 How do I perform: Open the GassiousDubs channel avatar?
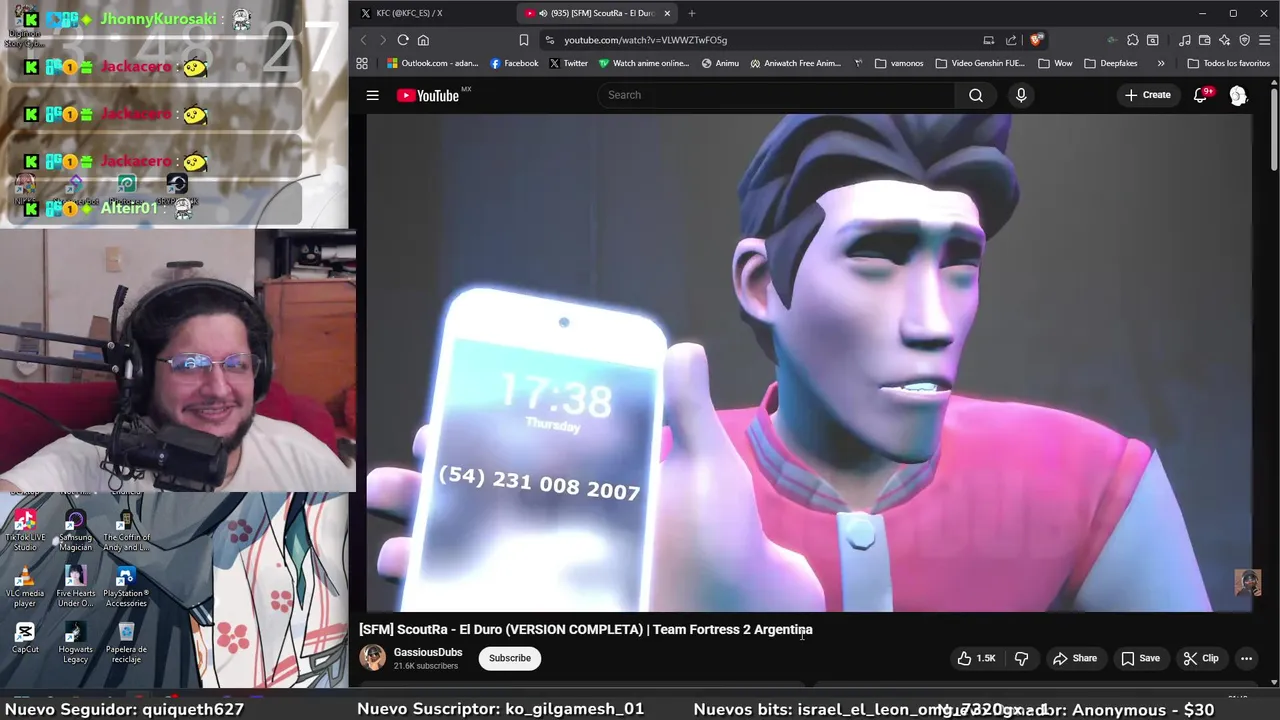[373, 658]
